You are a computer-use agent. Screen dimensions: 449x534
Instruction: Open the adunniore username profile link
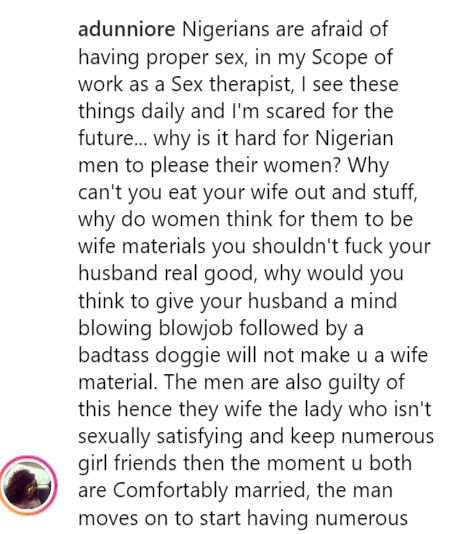[x=126, y=29]
